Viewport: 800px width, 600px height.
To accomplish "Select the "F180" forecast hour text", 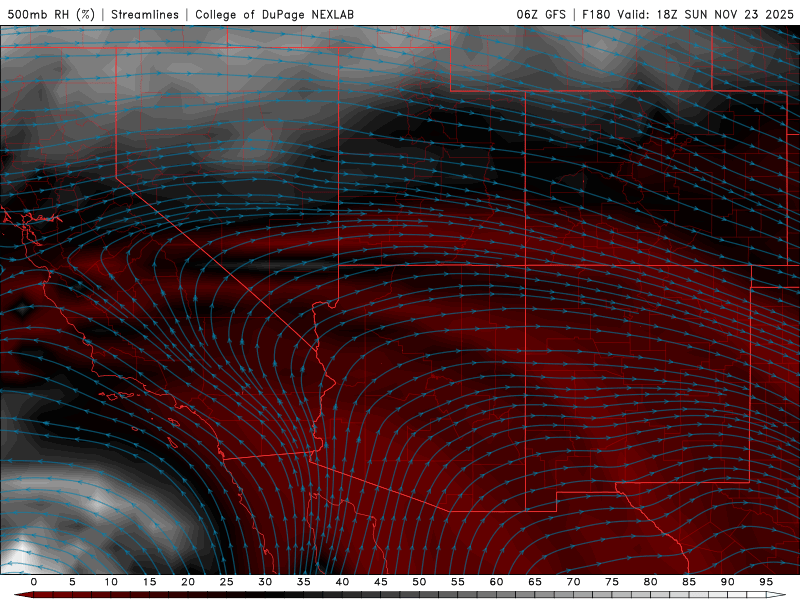I will [596, 14].
